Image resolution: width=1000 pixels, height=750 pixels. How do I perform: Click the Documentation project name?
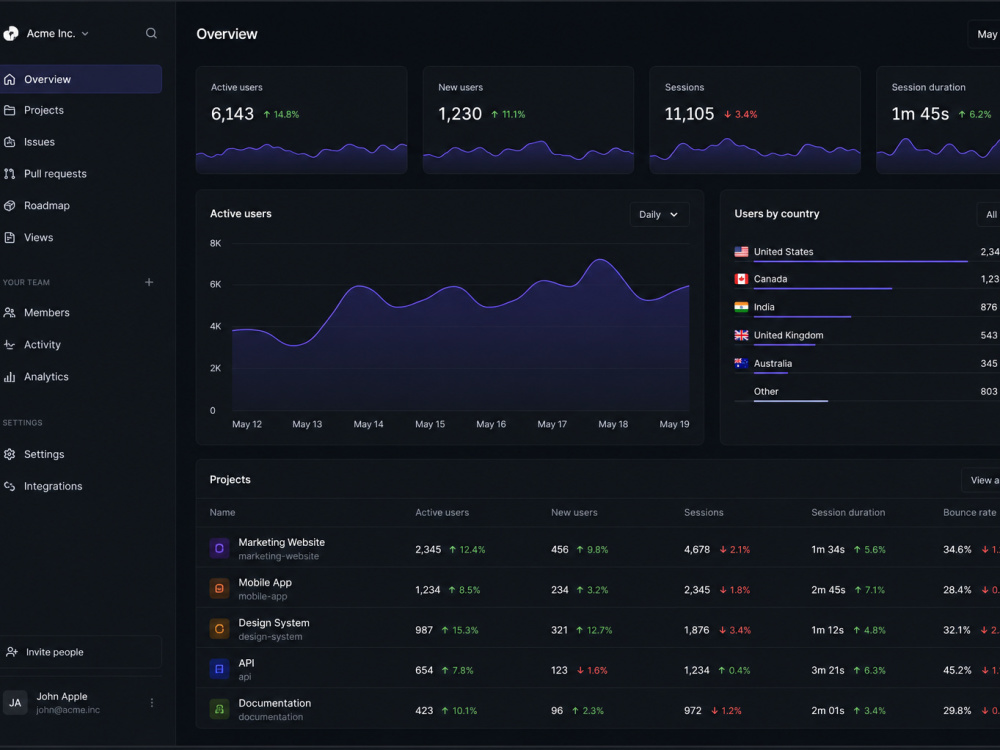275,703
